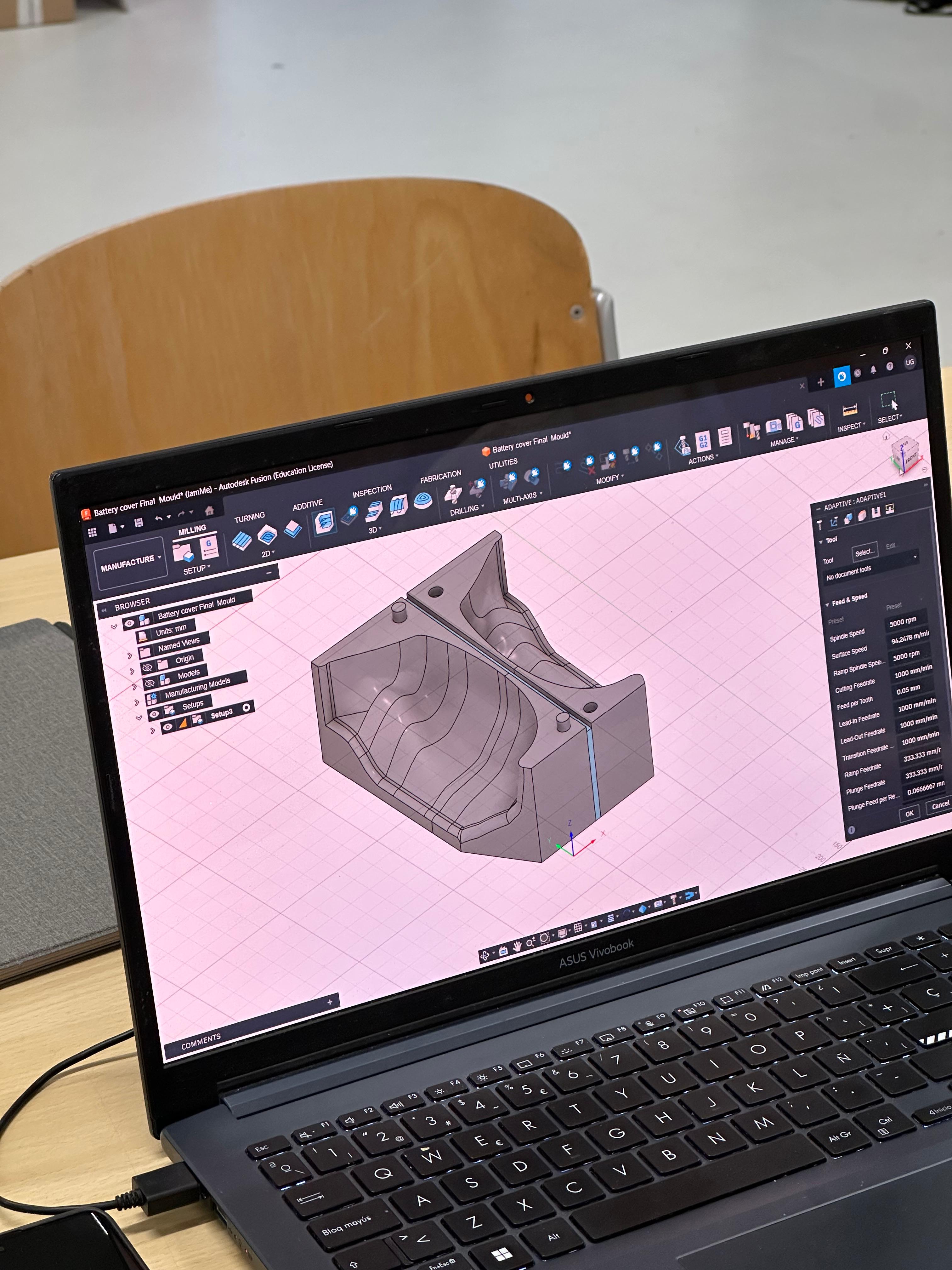
Task: Open the MANAGE dropdown menu
Action: click(x=785, y=441)
